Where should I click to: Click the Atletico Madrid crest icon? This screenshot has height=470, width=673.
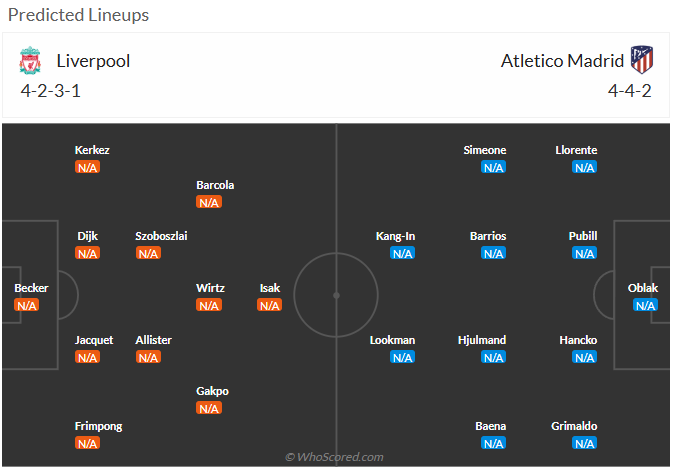coord(642,60)
